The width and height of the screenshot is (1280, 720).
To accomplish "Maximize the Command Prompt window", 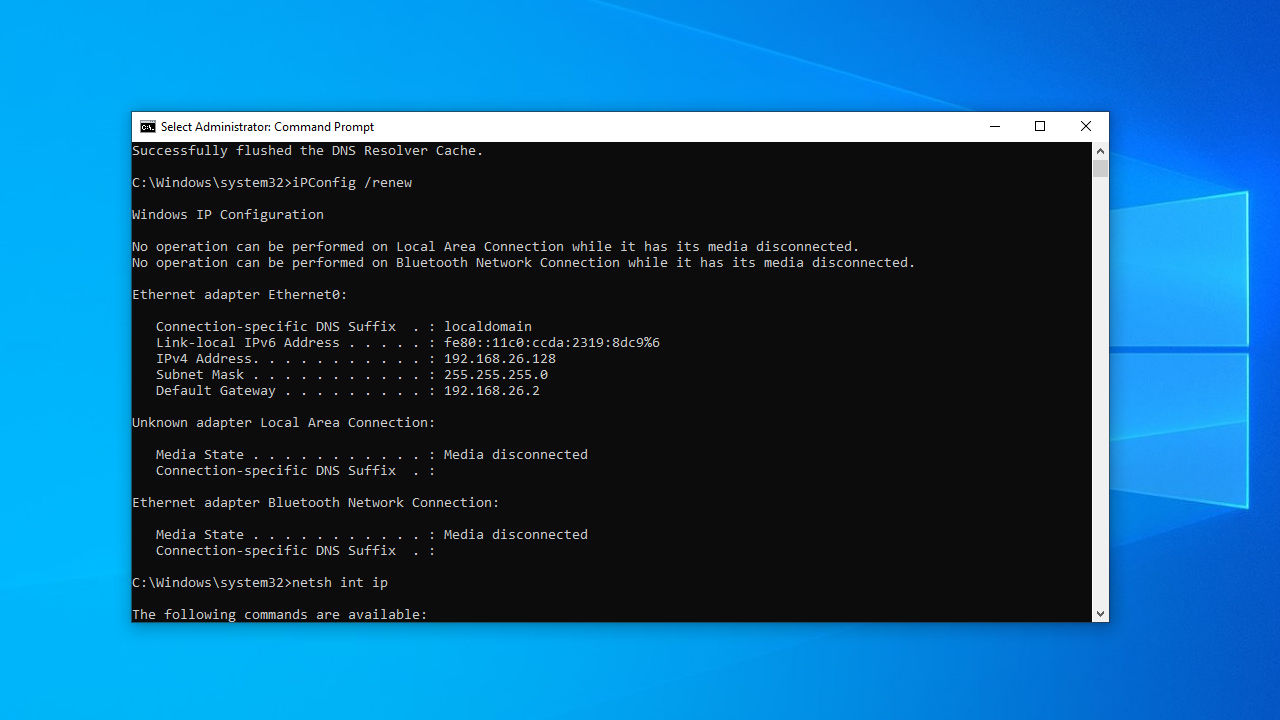I will tap(1040, 127).
